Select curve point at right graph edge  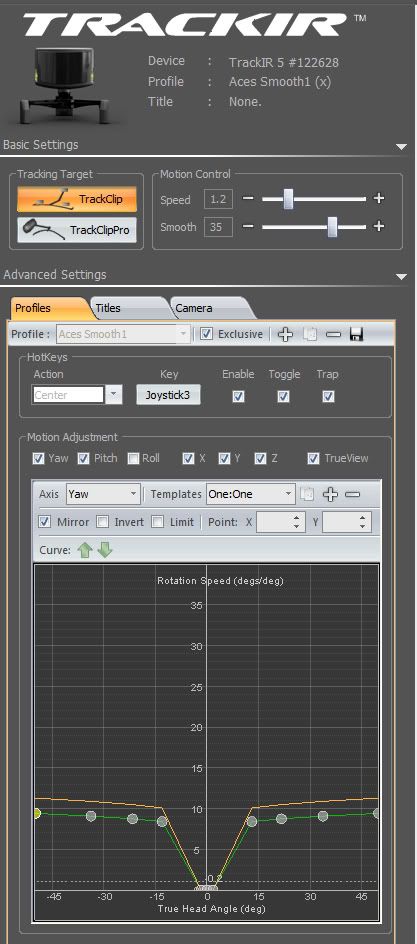[377, 813]
